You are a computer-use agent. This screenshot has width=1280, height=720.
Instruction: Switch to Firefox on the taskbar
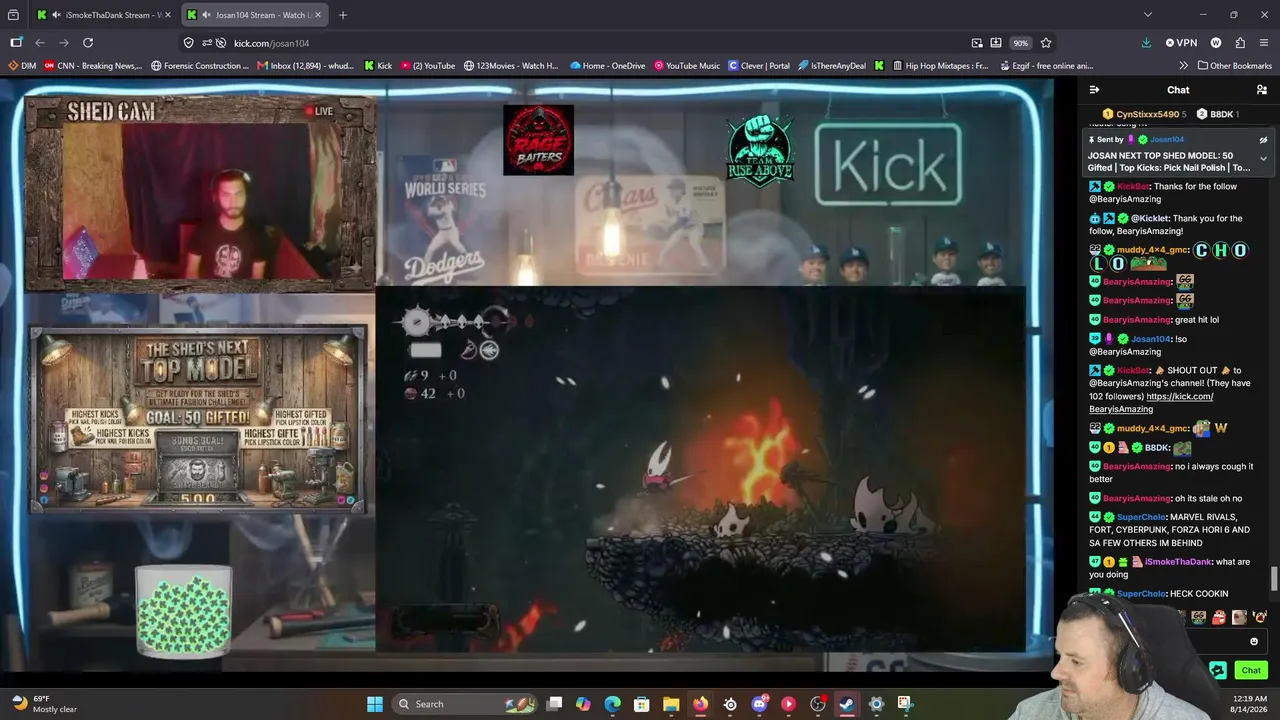pyautogui.click(x=700, y=704)
